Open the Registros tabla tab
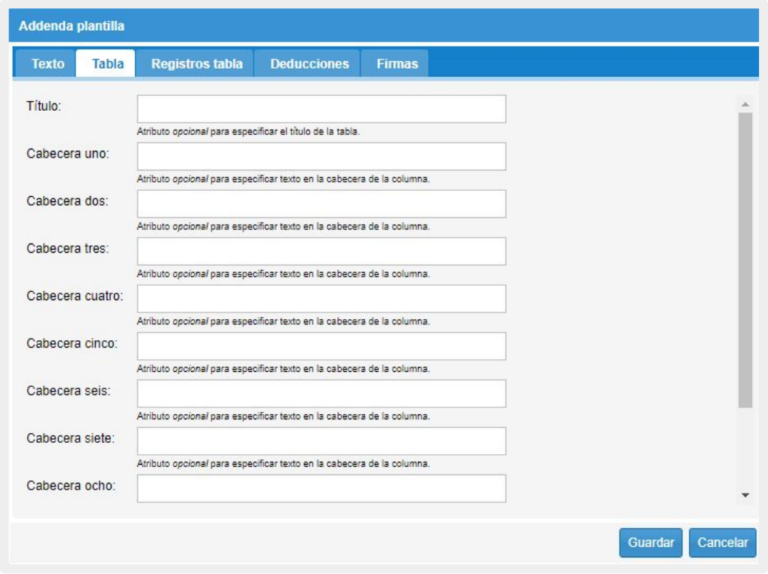Screen dimensions: 768x574 [x=196, y=64]
